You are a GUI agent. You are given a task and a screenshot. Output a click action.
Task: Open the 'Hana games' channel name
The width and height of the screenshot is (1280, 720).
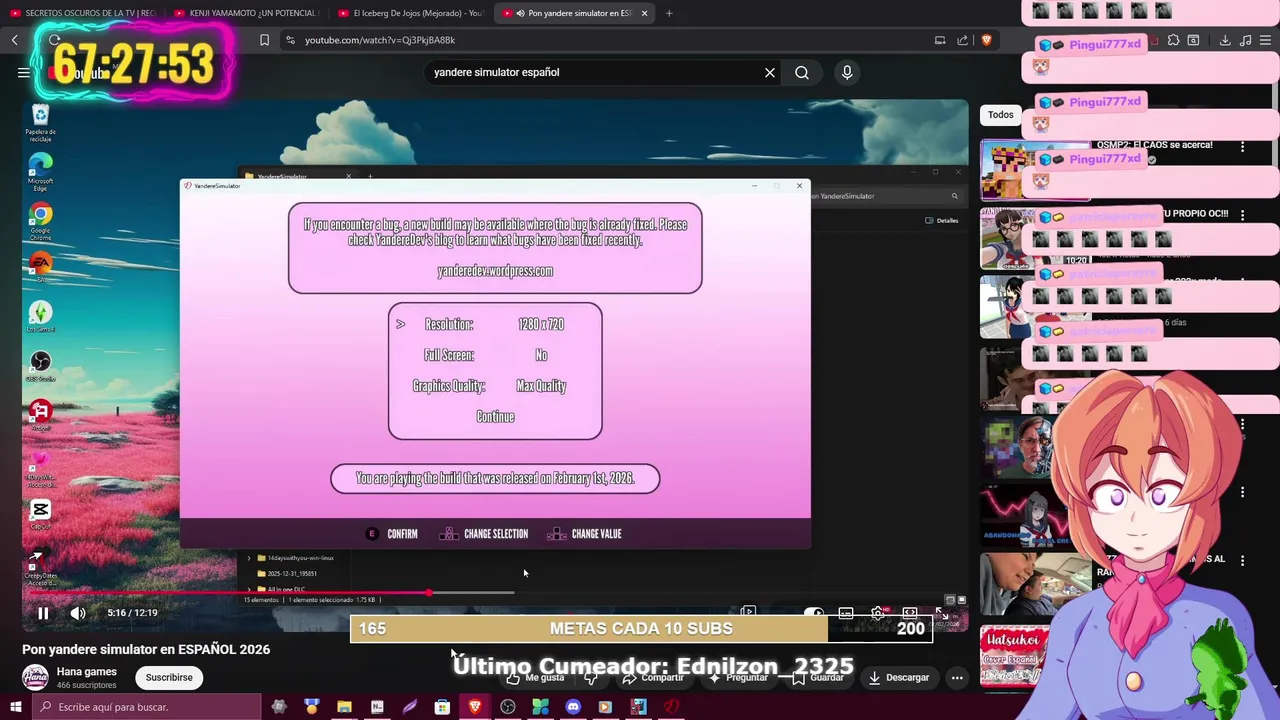click(x=86, y=672)
